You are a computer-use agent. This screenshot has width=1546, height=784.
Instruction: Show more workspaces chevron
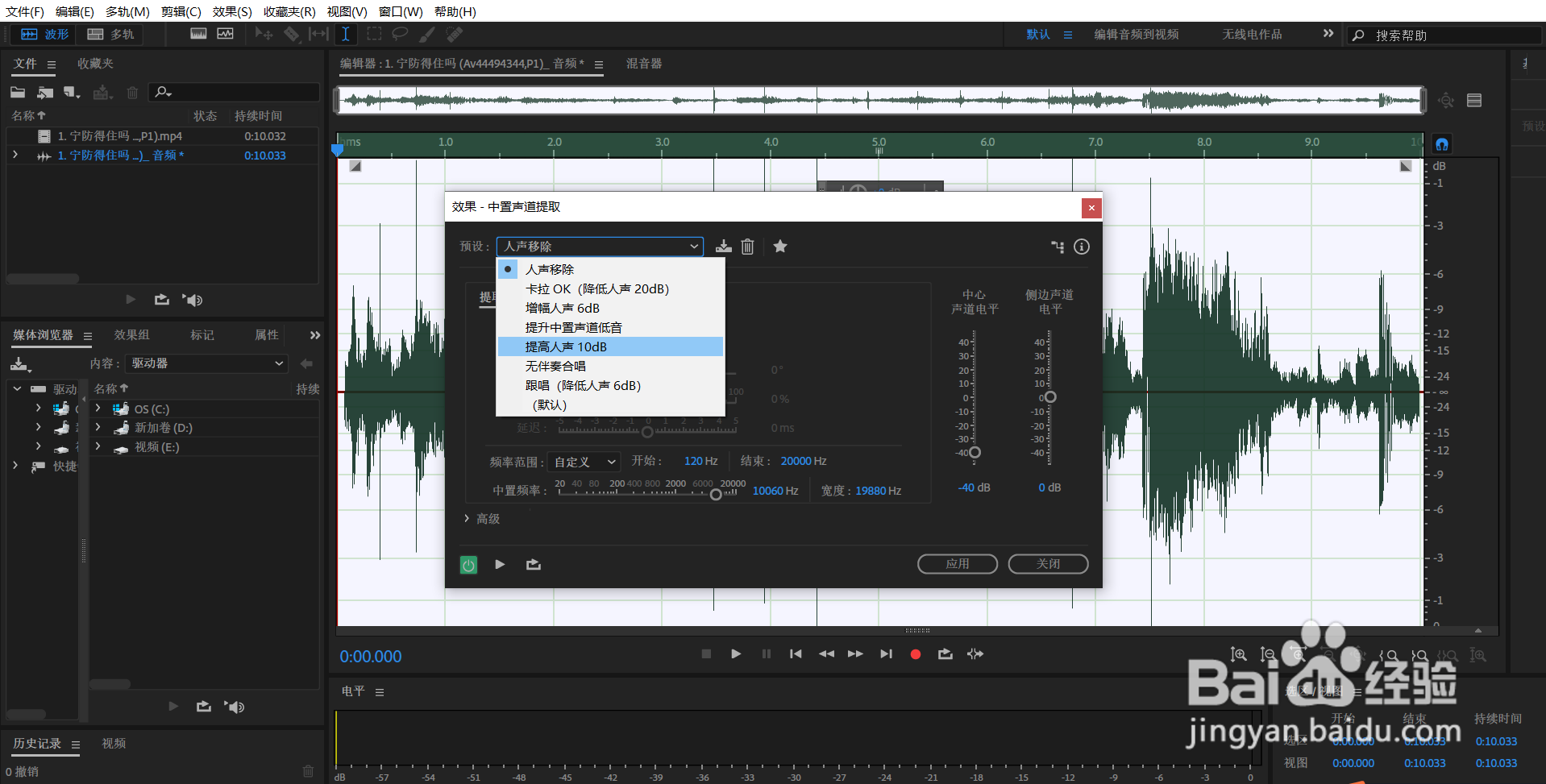tap(1328, 34)
